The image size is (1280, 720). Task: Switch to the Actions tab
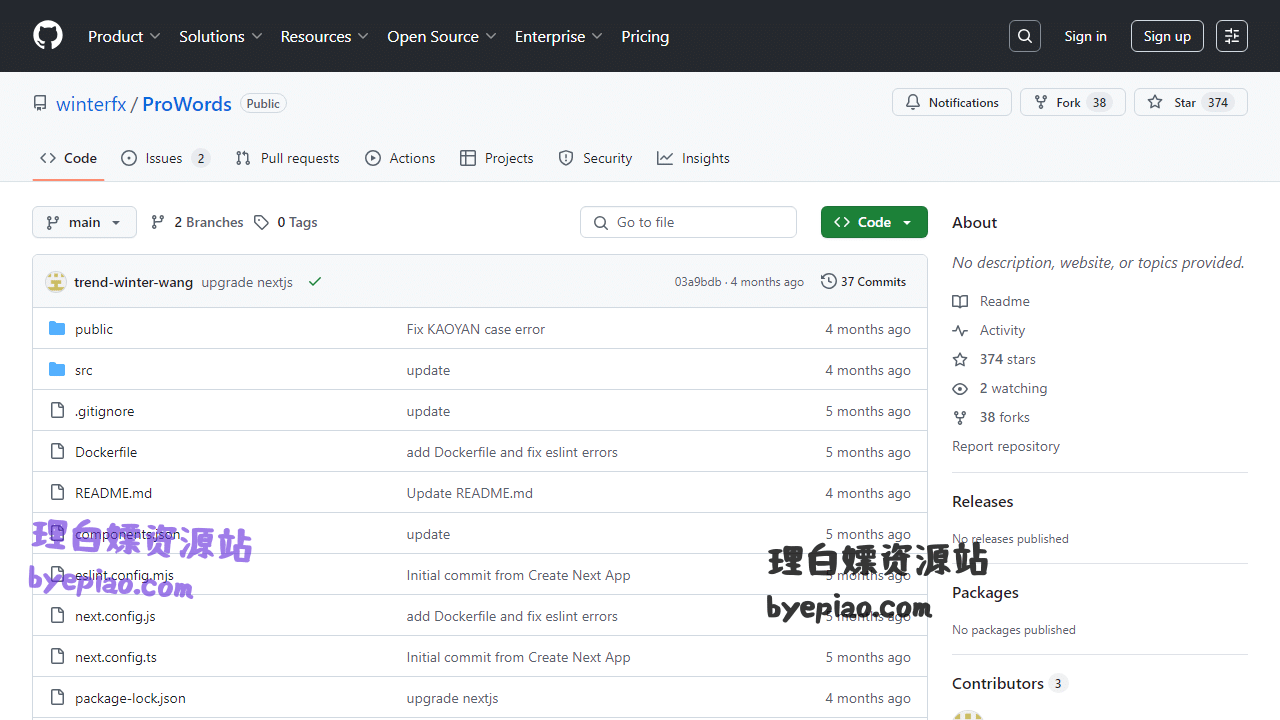pyautogui.click(x=400, y=158)
